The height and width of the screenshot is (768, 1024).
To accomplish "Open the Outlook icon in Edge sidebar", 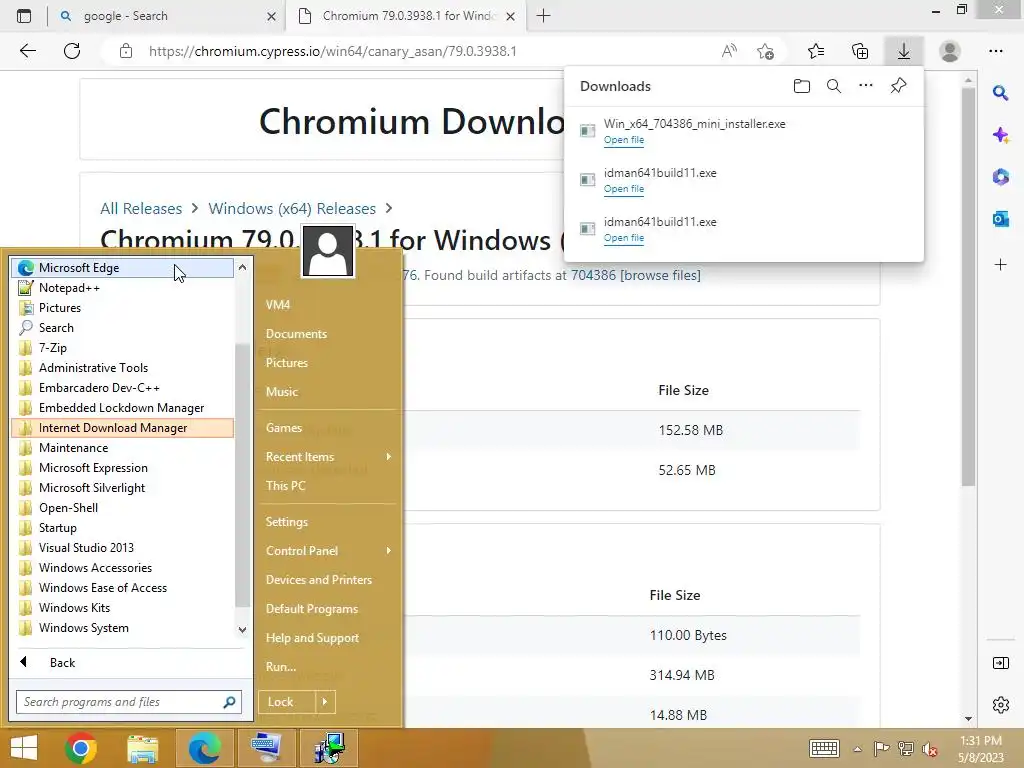I will 1000,219.
